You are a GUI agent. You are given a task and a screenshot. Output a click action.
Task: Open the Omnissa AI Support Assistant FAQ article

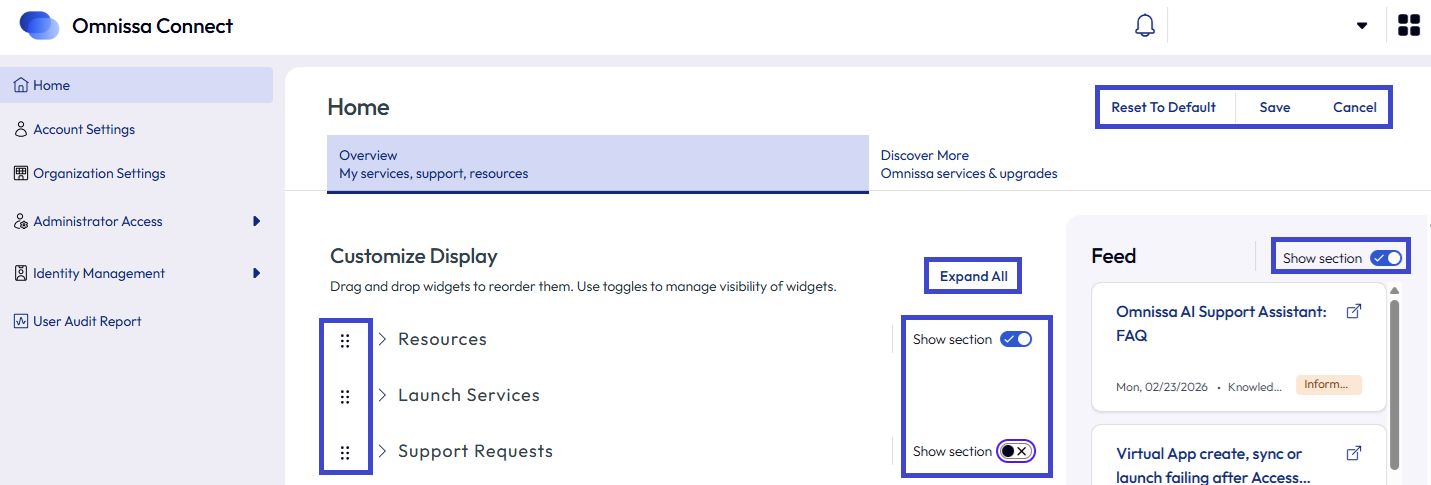tap(1221, 324)
